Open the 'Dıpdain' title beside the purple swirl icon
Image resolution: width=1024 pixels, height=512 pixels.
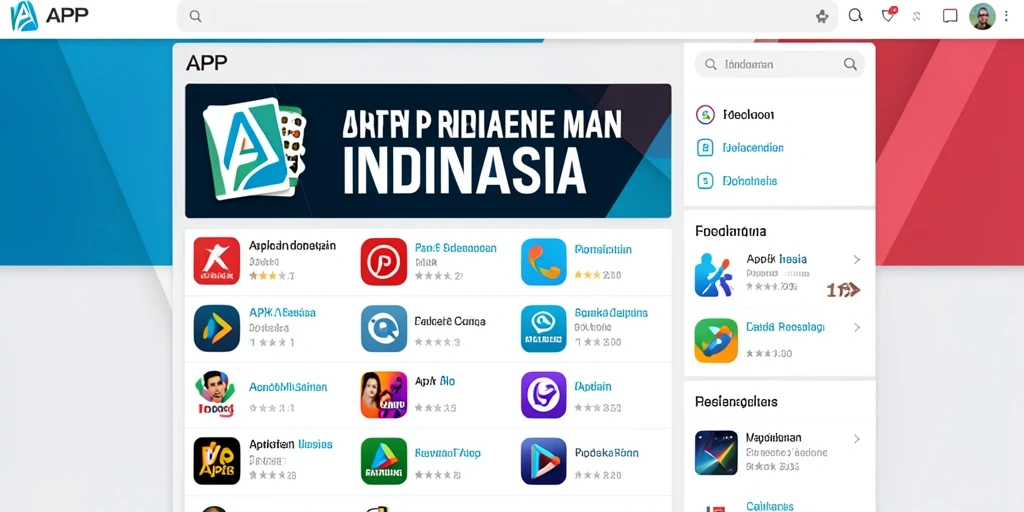(593, 386)
